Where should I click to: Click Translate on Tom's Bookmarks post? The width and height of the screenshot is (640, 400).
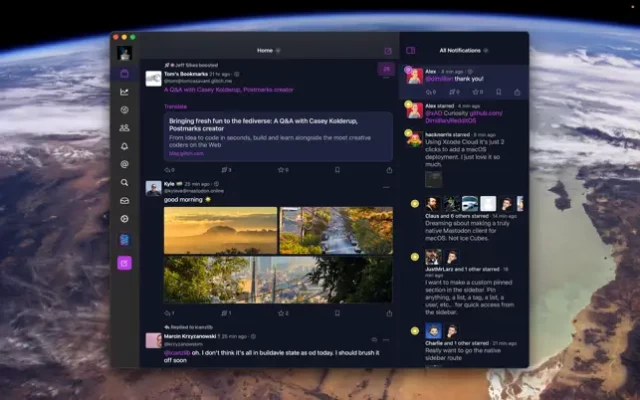click(175, 105)
